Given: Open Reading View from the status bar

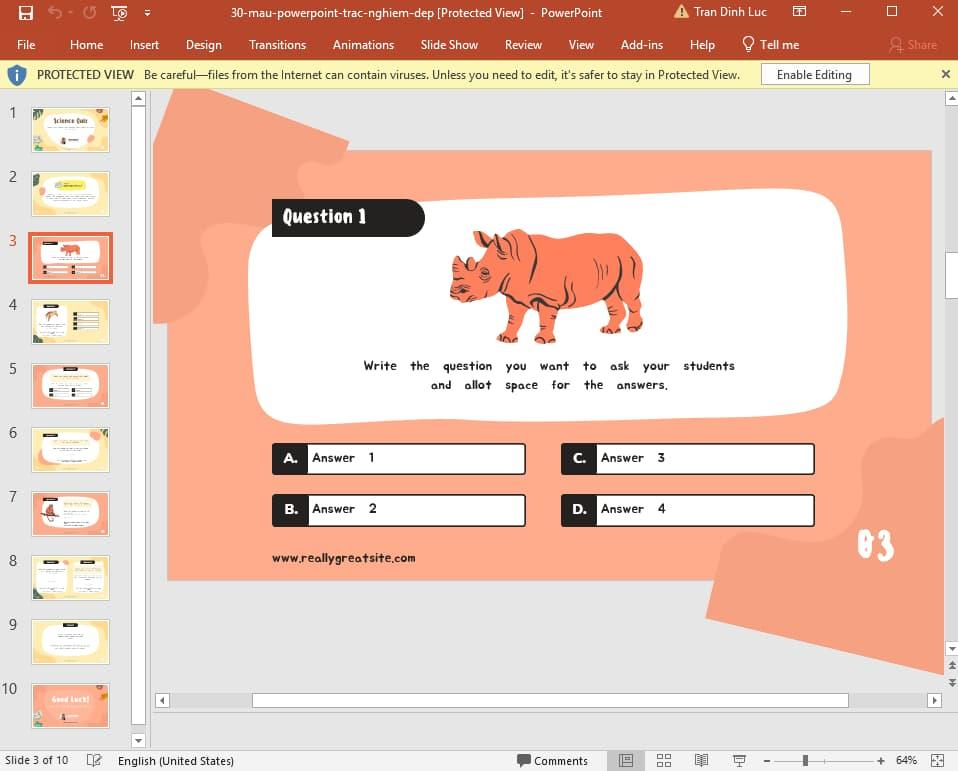Looking at the screenshot, I should point(701,761).
